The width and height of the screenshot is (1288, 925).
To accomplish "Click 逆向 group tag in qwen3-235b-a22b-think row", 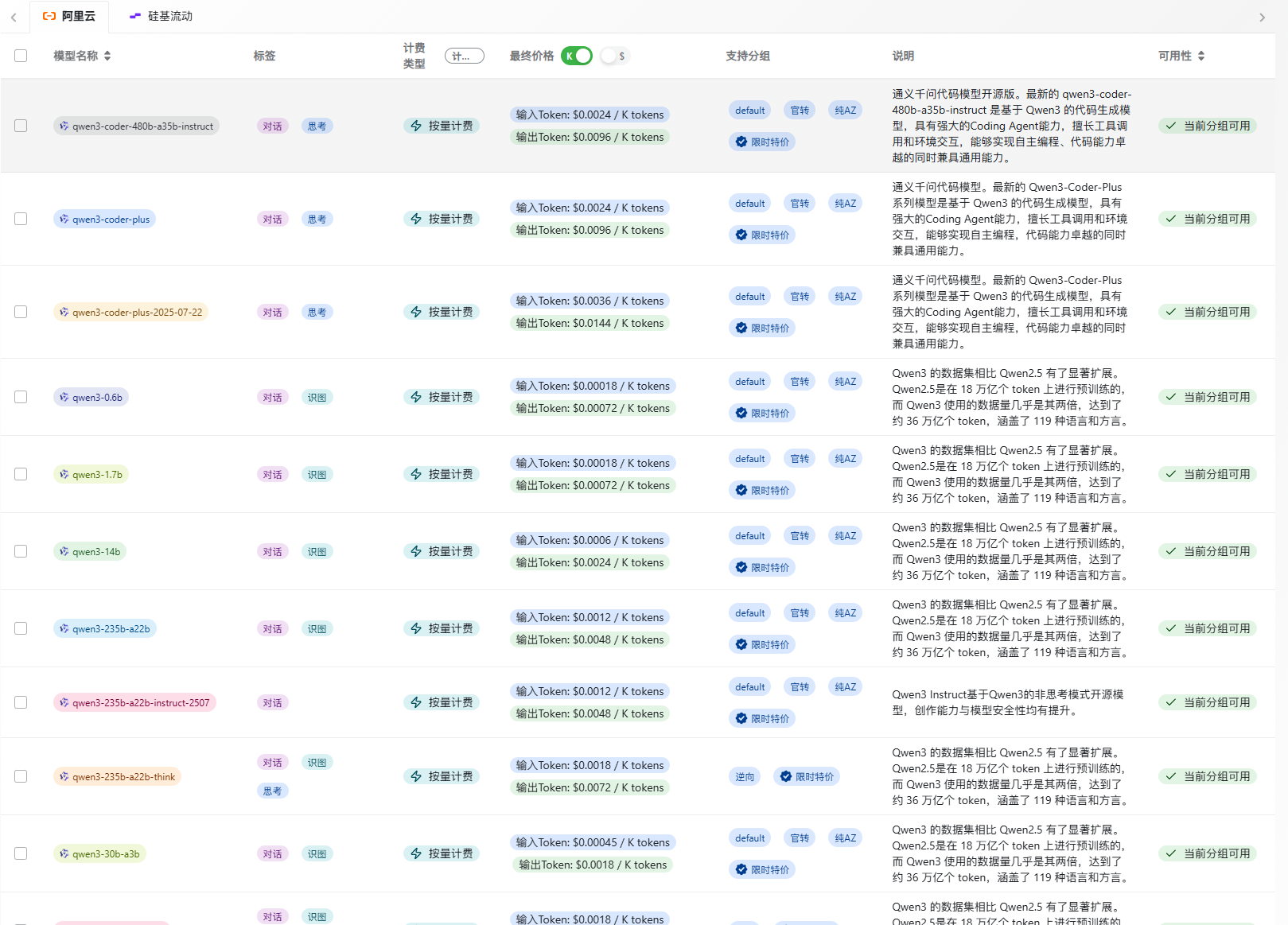I will tap(745, 776).
